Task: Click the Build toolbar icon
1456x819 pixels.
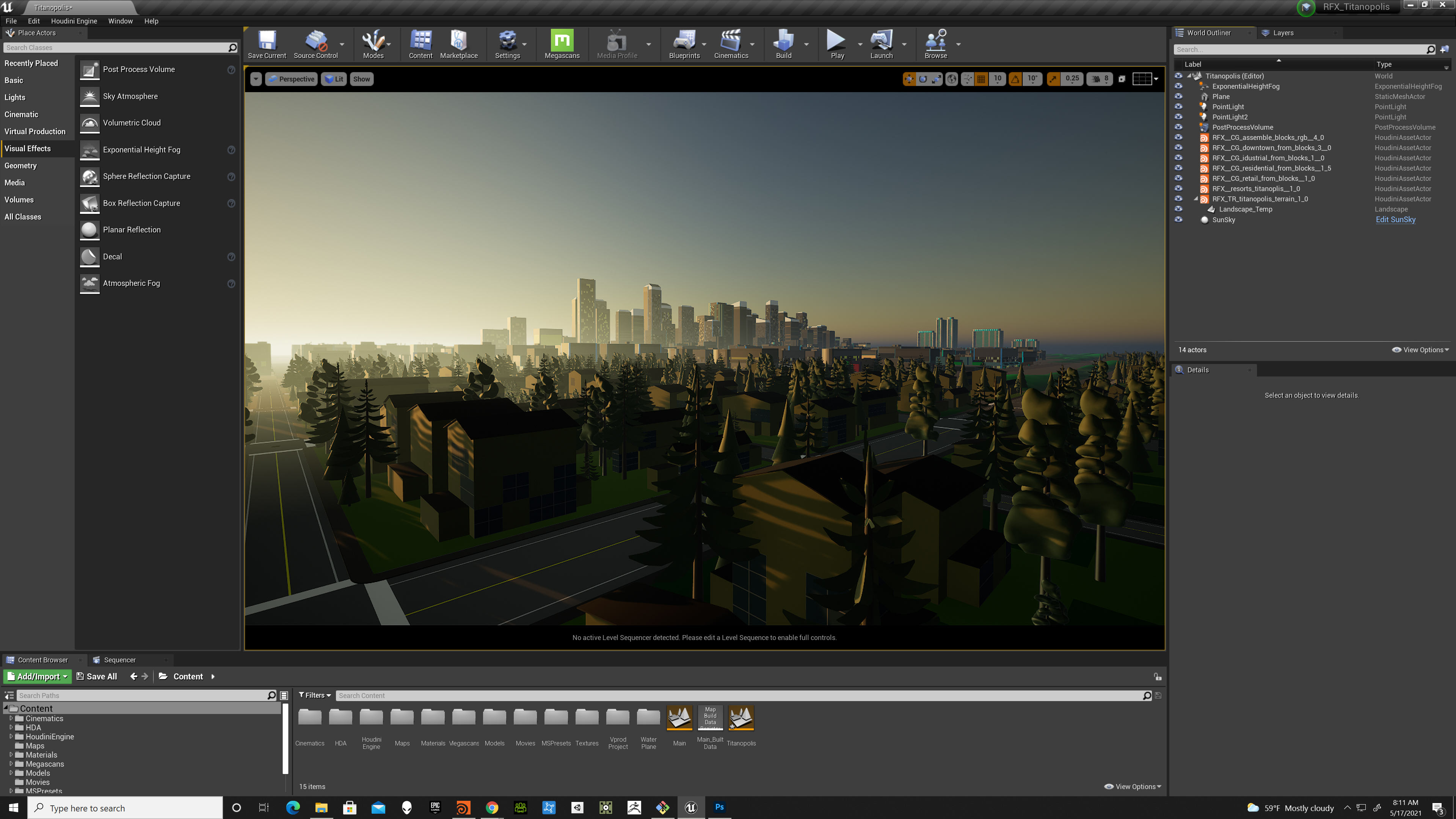Action: [x=783, y=41]
